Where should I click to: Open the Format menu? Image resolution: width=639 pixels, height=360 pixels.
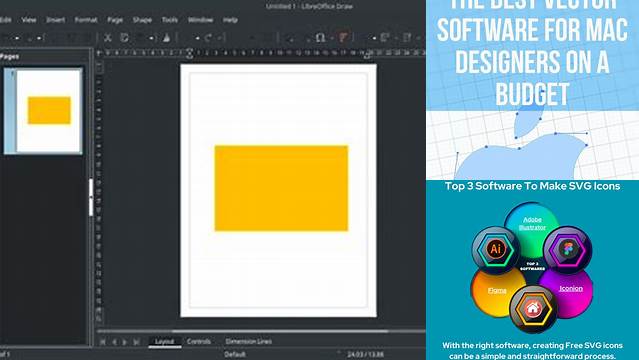[86, 20]
